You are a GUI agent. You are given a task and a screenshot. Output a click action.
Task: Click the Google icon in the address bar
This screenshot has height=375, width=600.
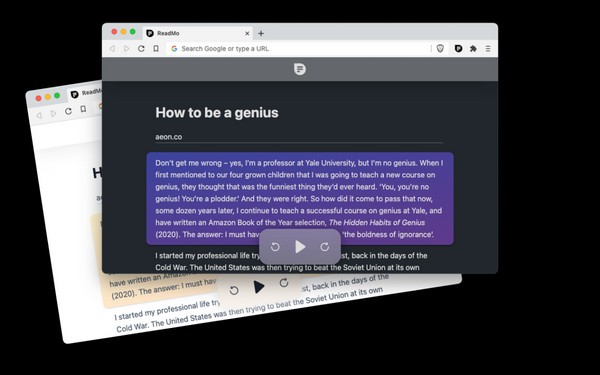(174, 49)
